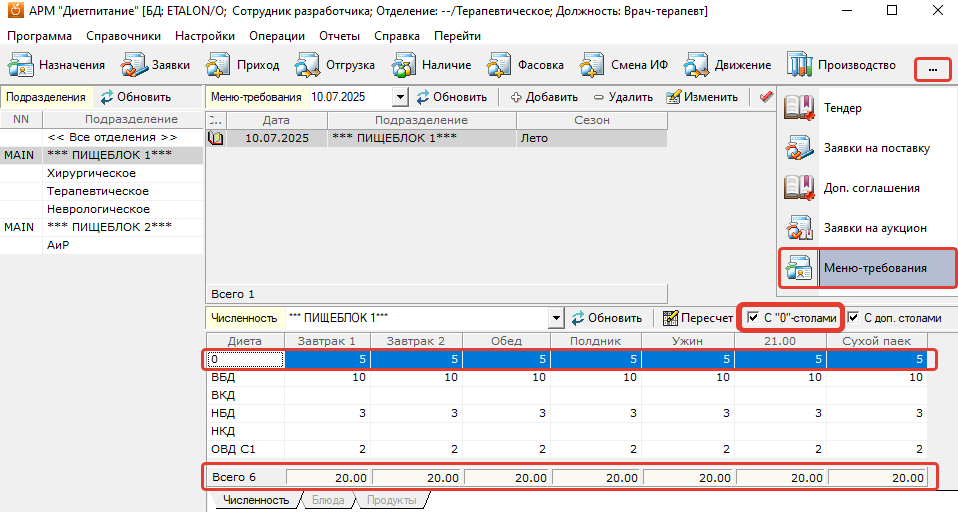The image size is (958, 512).
Task: Click the book icon in 10.07.2025 row
Action: [216, 138]
